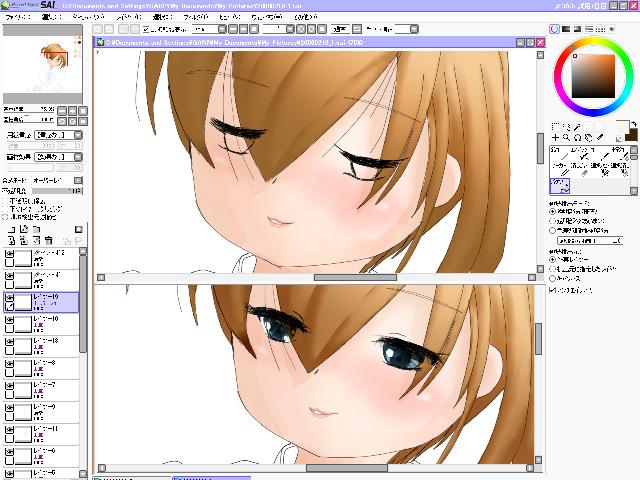Select the eyedropper tool
The width and height of the screenshot is (640, 480).
pyautogui.click(x=600, y=138)
